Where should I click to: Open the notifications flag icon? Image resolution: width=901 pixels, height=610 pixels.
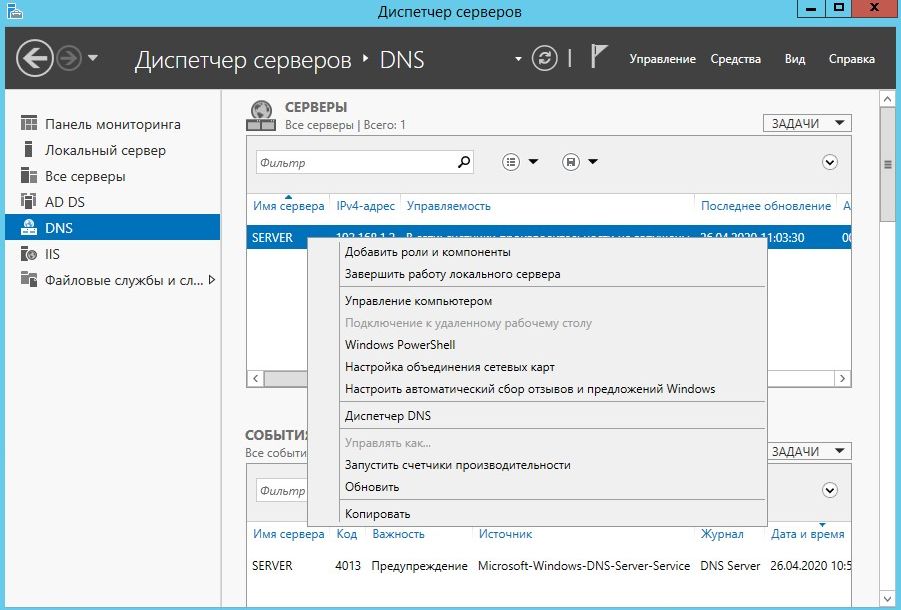[x=598, y=57]
